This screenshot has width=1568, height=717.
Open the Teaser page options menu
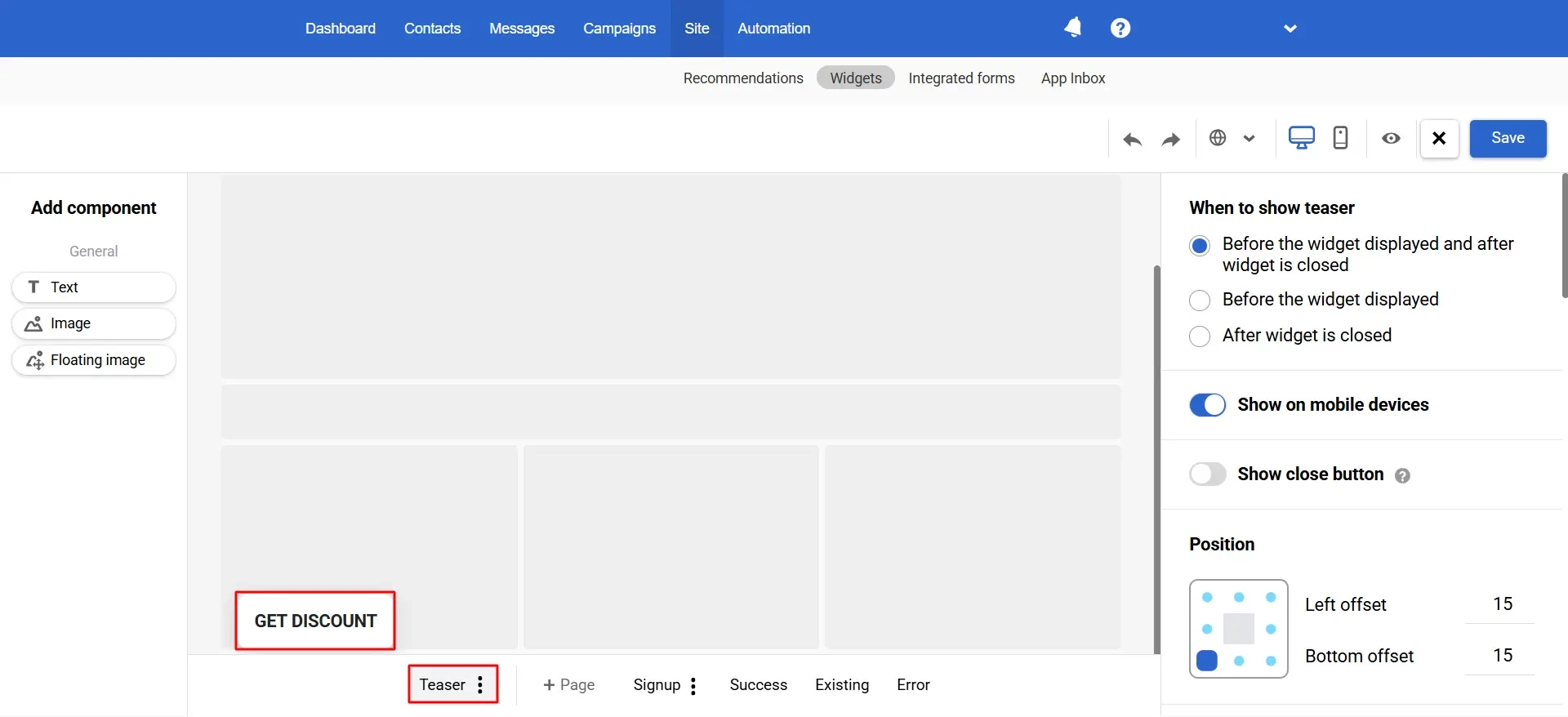click(480, 685)
